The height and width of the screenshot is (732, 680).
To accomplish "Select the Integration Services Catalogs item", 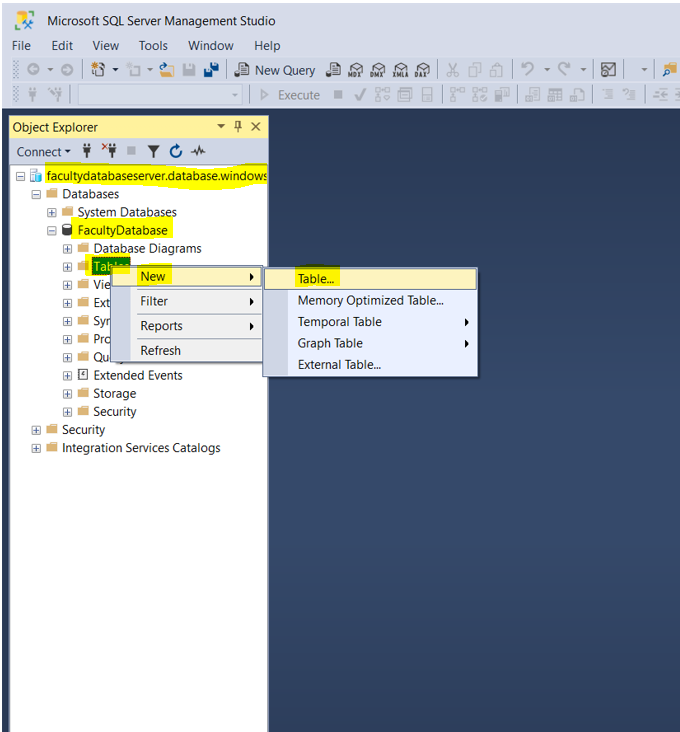I will 141,448.
